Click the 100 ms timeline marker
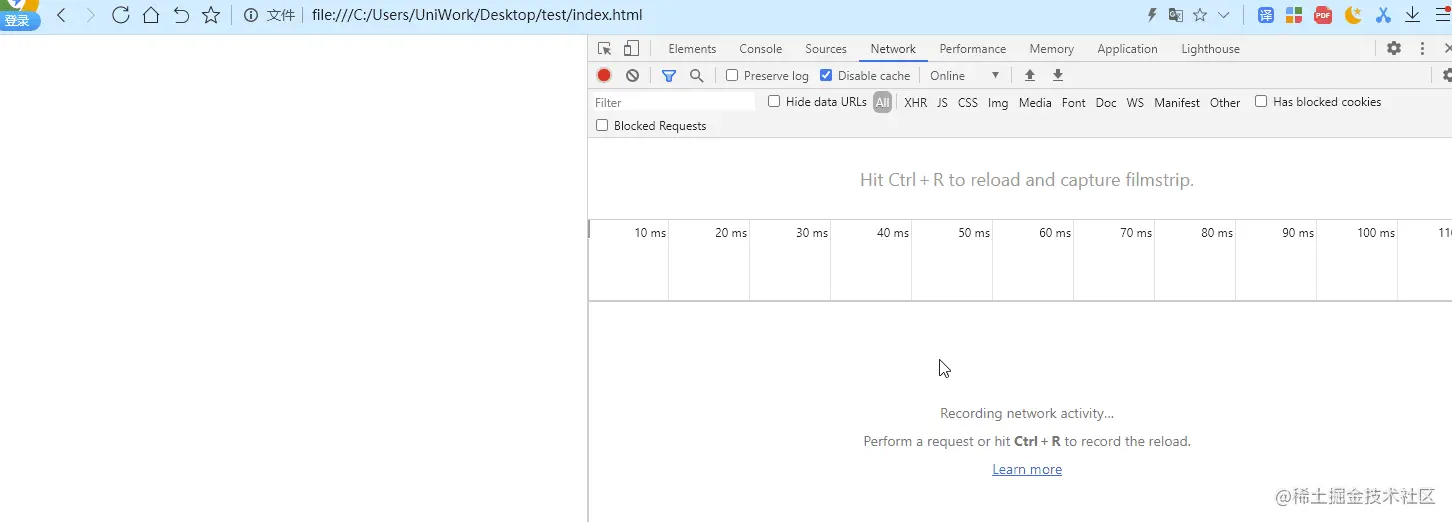 pyautogui.click(x=1376, y=233)
